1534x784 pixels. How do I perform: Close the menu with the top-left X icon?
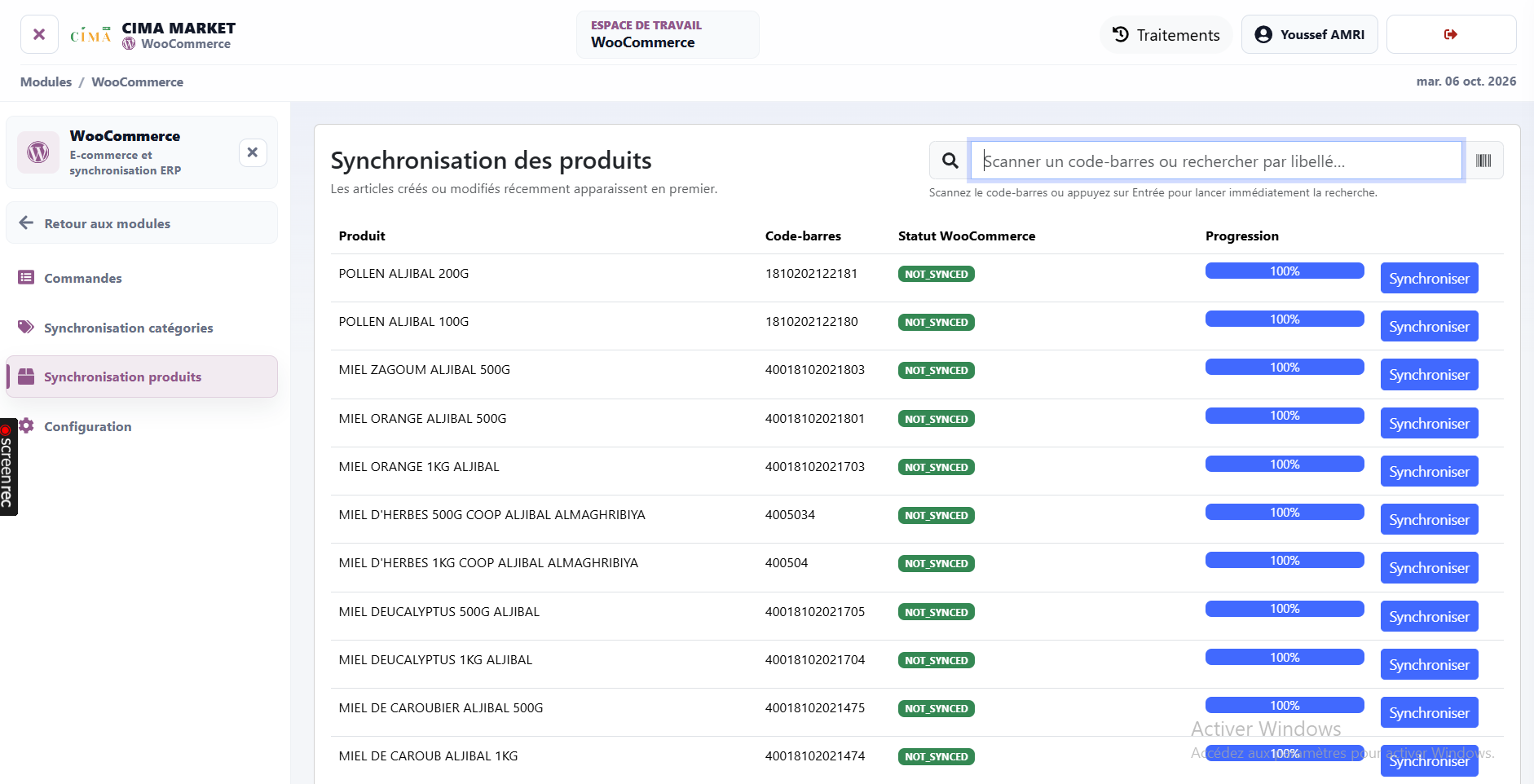[x=39, y=34]
